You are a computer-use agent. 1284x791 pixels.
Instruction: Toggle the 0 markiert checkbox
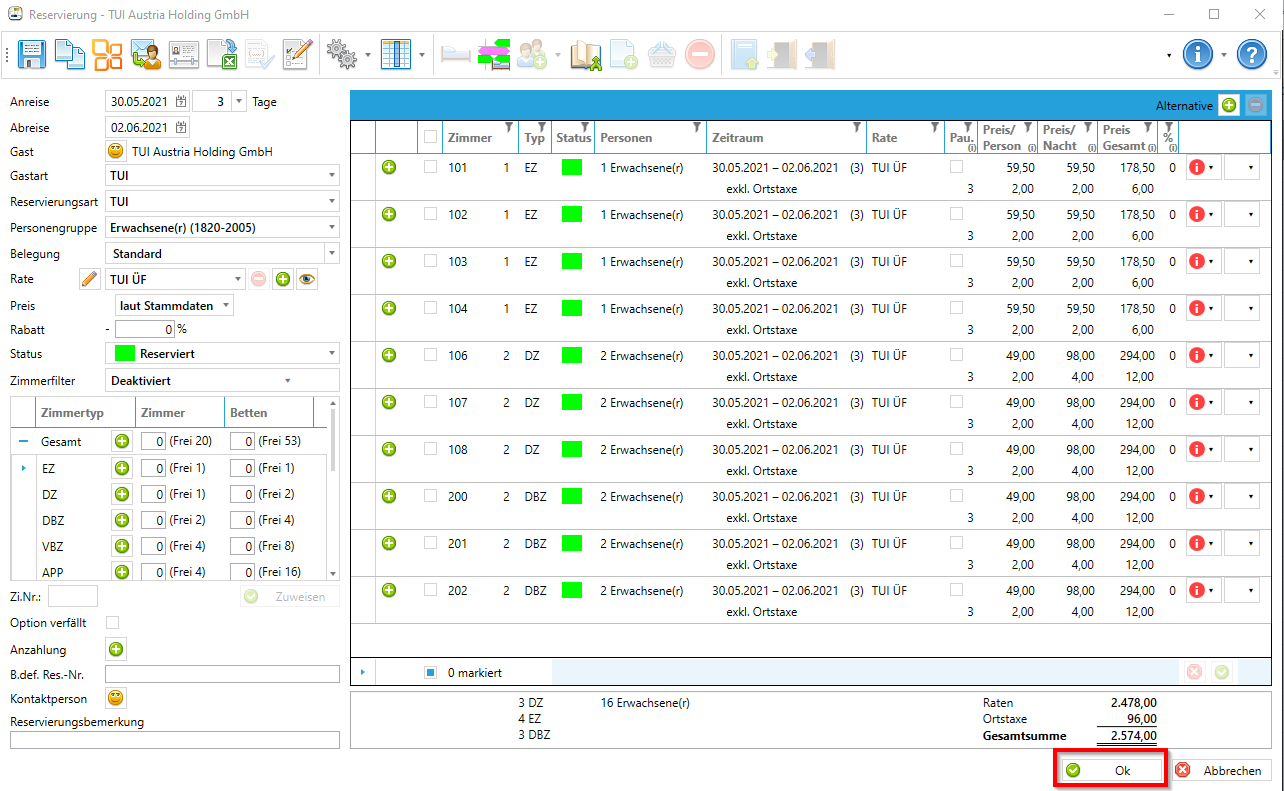pos(430,673)
